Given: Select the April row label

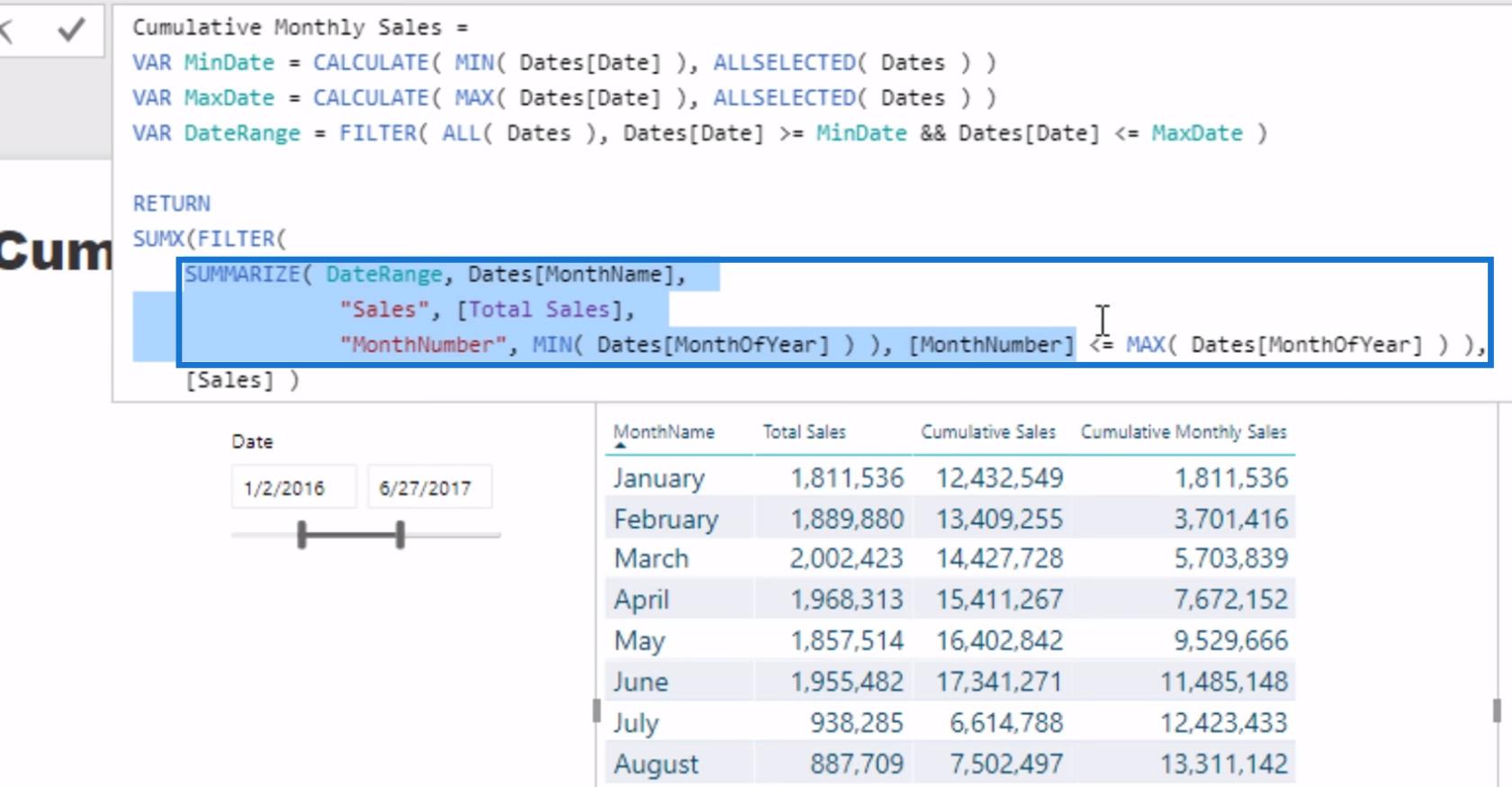Looking at the screenshot, I should click(642, 600).
